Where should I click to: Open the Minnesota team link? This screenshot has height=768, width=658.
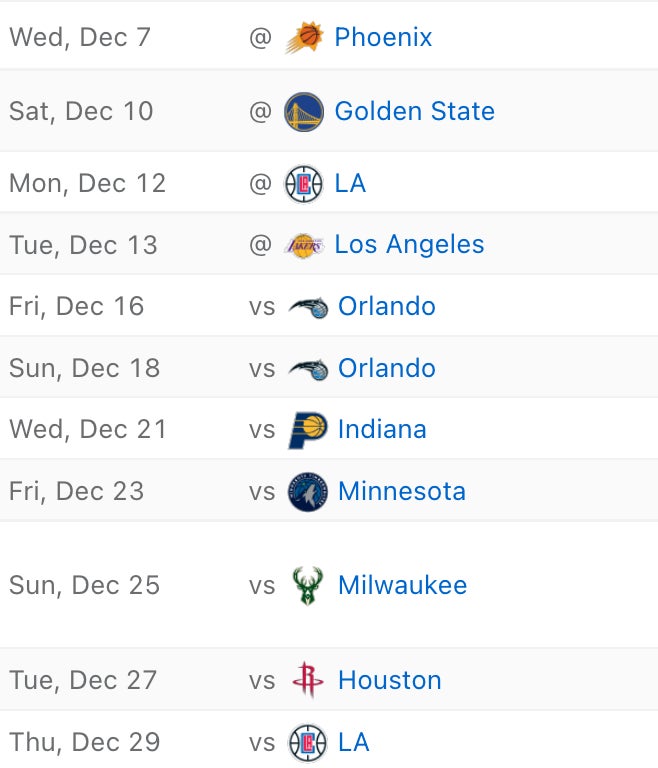[401, 492]
